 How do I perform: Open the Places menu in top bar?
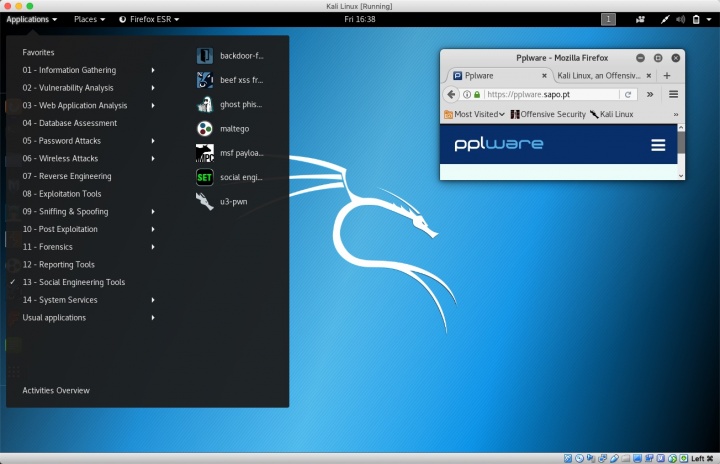89,19
